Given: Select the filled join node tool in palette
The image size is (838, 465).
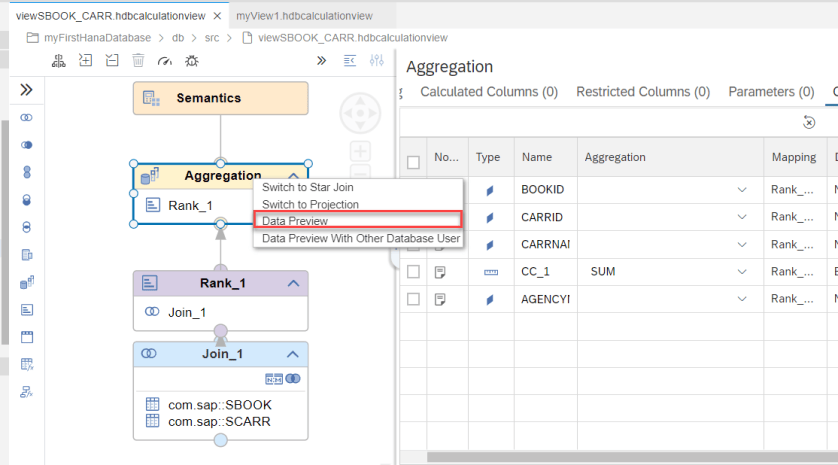Looking at the screenshot, I should 26,145.
